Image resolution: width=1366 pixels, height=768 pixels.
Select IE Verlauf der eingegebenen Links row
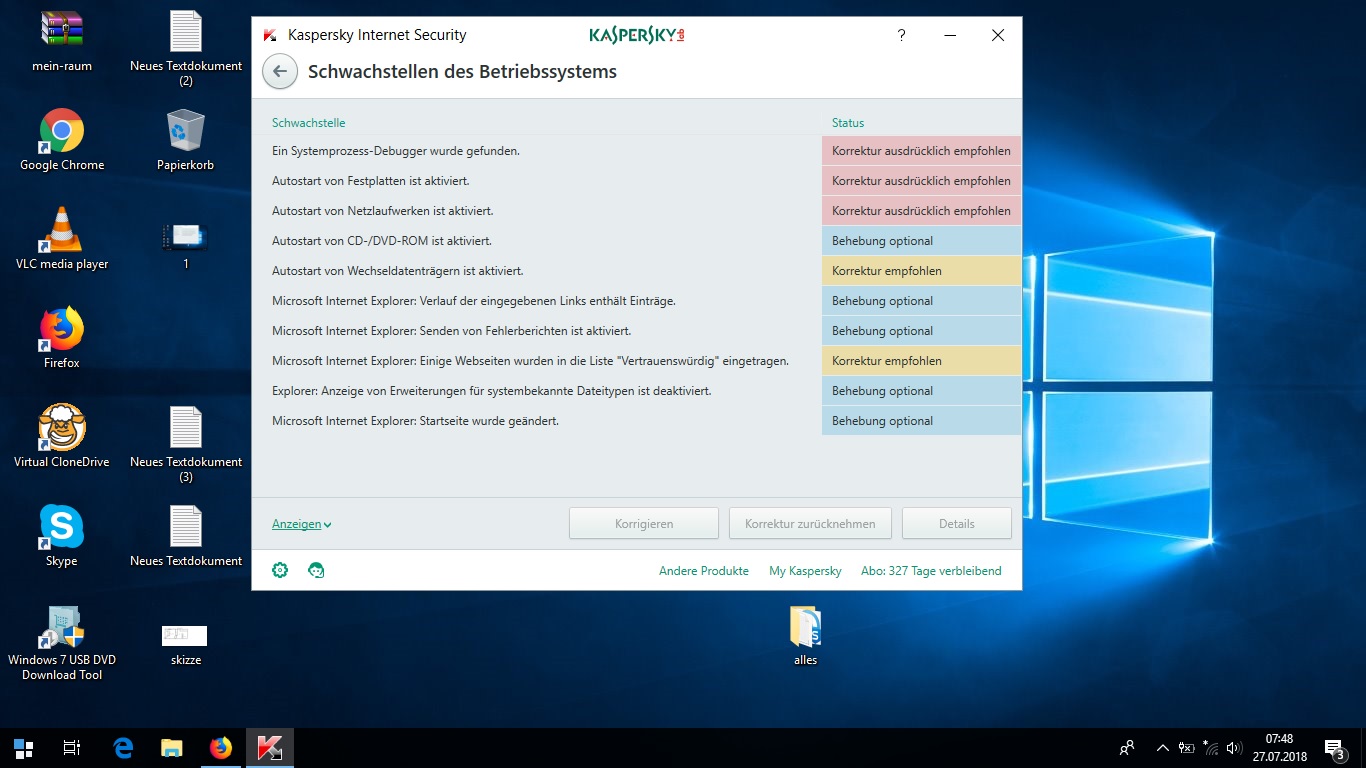pos(637,301)
